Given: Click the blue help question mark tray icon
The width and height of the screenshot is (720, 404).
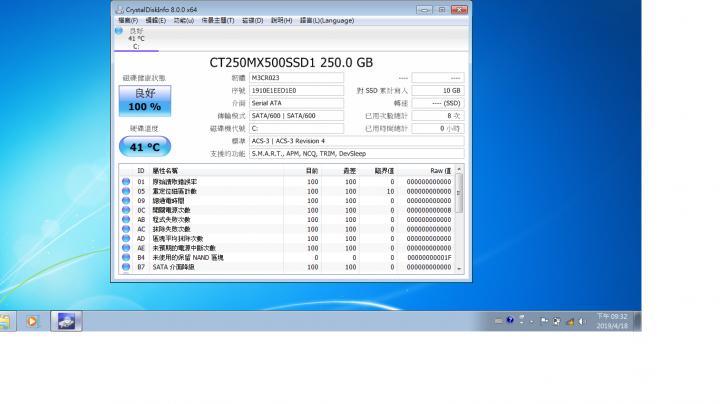Looking at the screenshot, I should [510, 320].
